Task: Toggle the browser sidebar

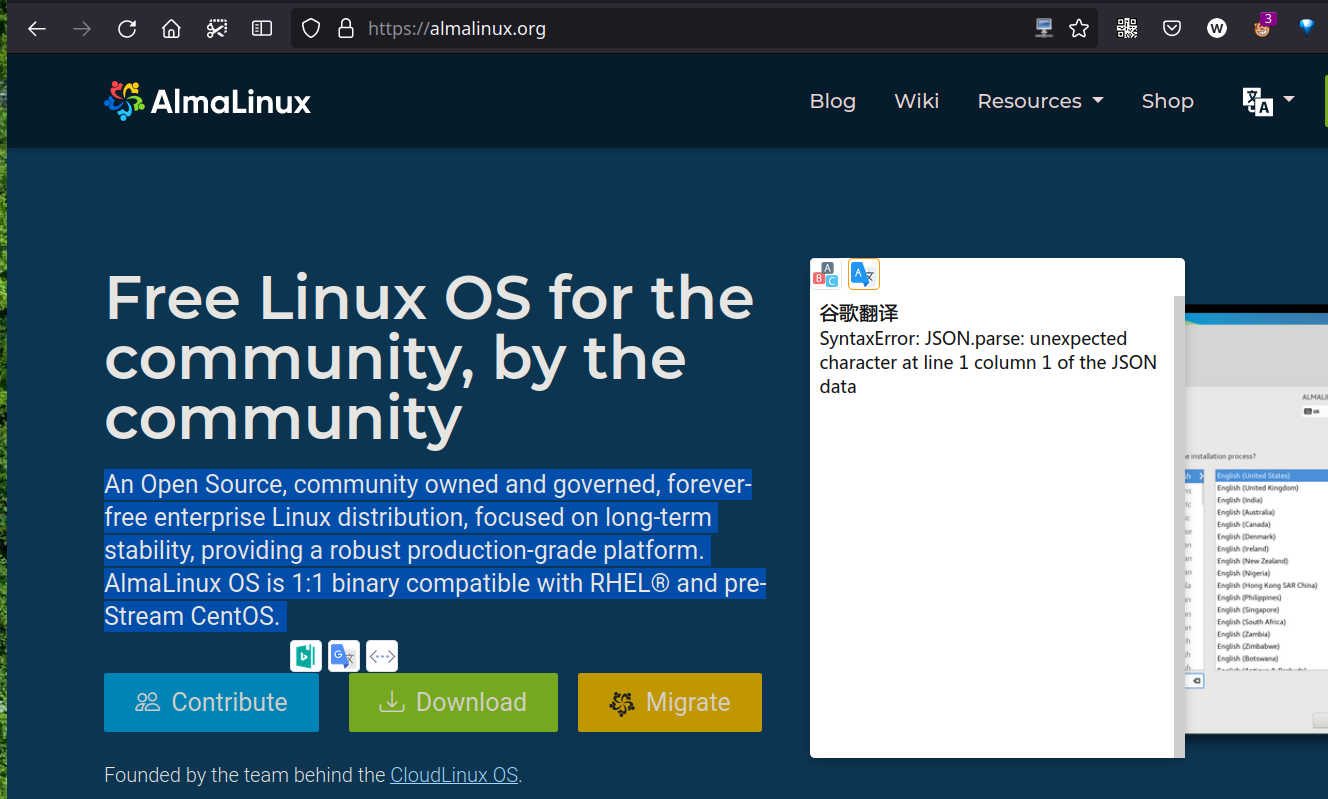Action: click(x=262, y=29)
